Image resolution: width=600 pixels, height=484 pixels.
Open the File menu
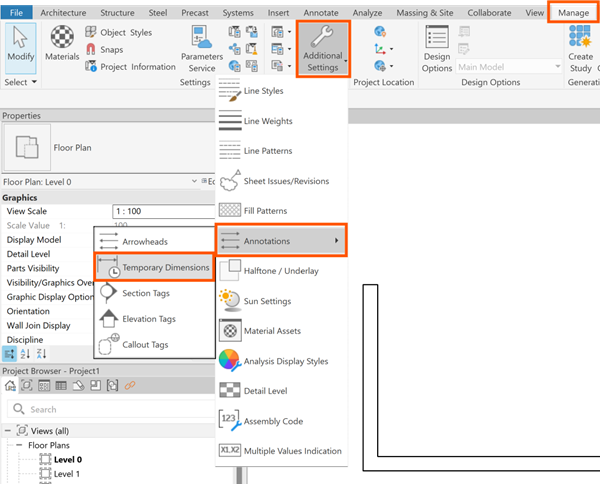(x=16, y=13)
